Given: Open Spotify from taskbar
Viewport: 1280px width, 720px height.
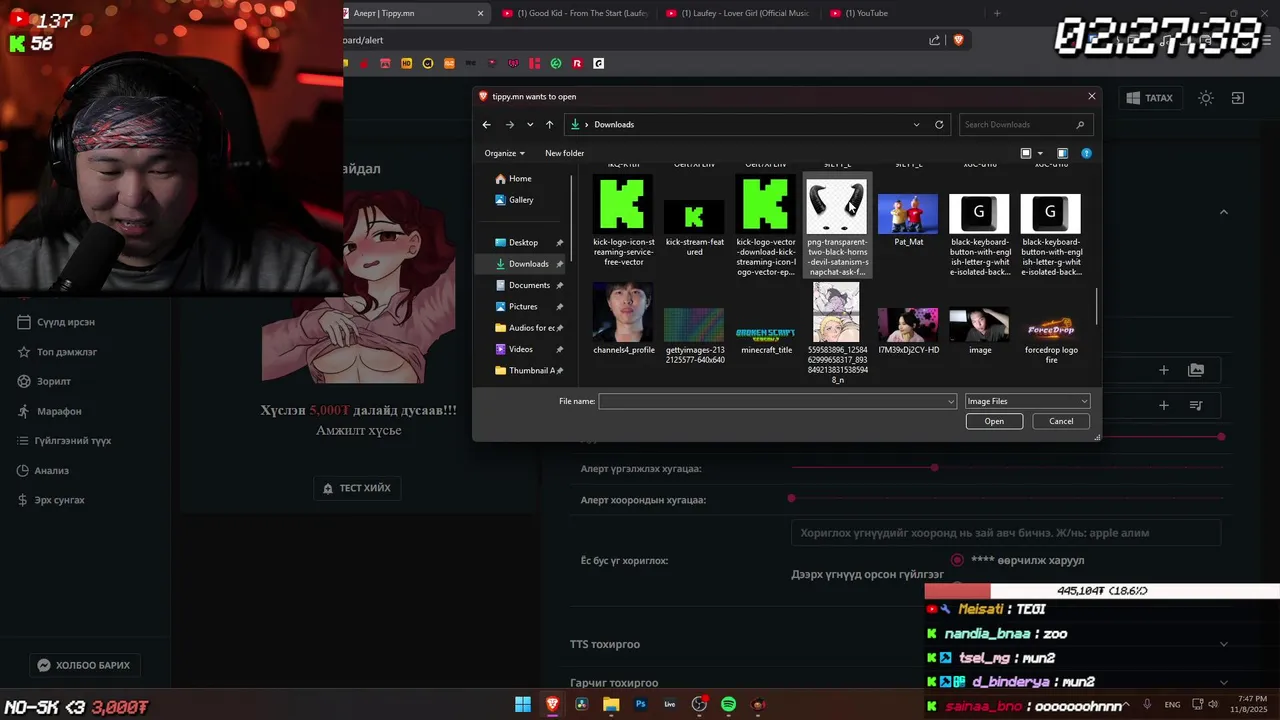Looking at the screenshot, I should click(x=729, y=704).
